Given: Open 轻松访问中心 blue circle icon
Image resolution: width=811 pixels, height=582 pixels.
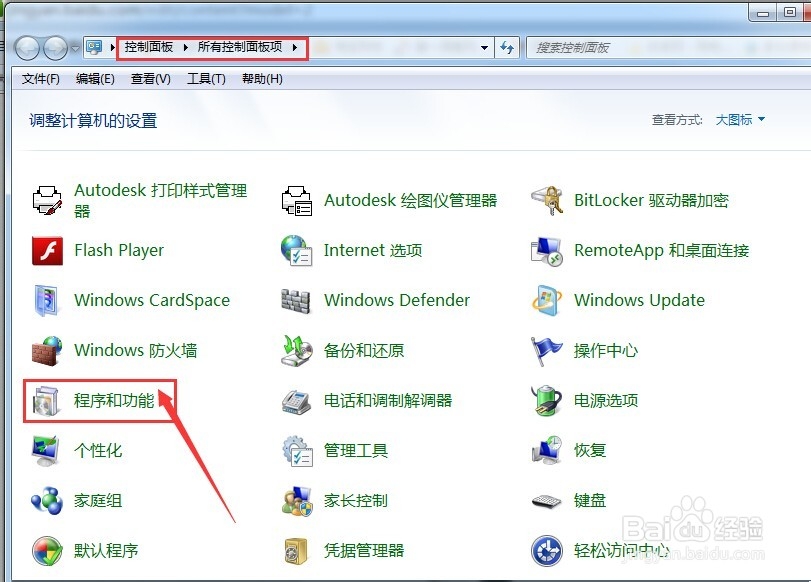Looking at the screenshot, I should tap(547, 550).
